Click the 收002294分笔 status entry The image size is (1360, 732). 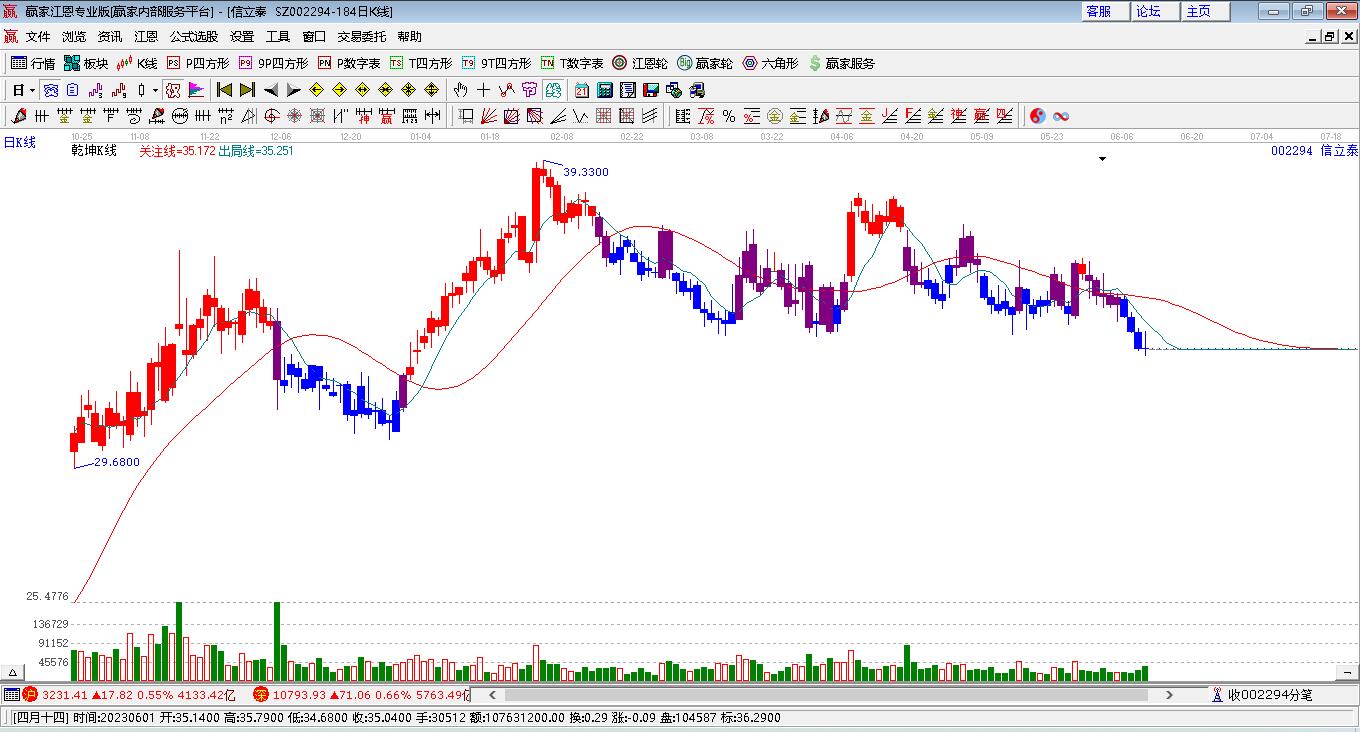(x=1262, y=694)
